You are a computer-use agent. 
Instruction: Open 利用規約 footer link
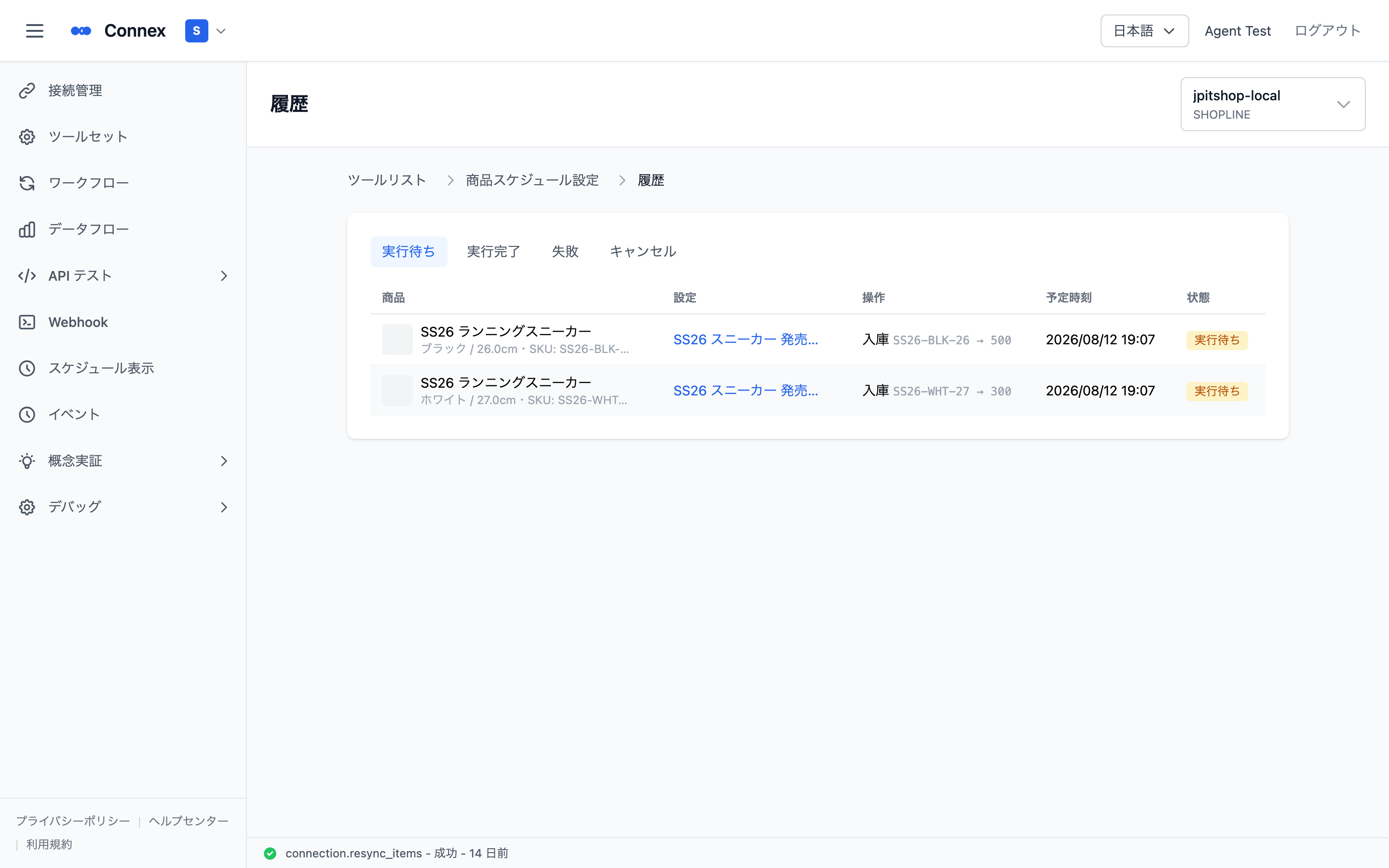click(49, 844)
